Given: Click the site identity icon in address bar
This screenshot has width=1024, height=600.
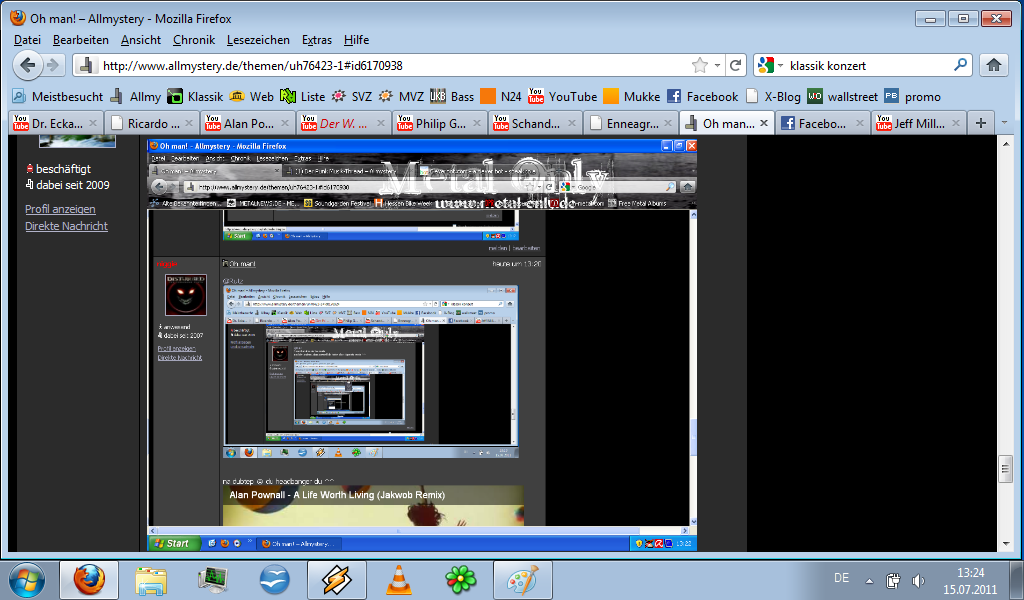Looking at the screenshot, I should [x=85, y=65].
